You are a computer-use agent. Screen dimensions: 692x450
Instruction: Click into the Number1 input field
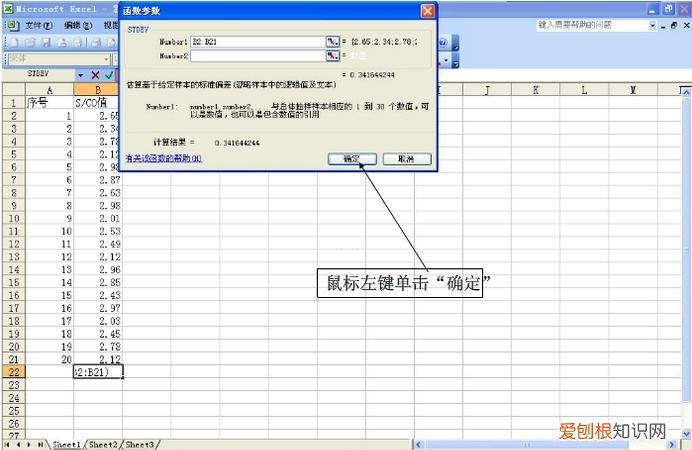click(x=258, y=41)
